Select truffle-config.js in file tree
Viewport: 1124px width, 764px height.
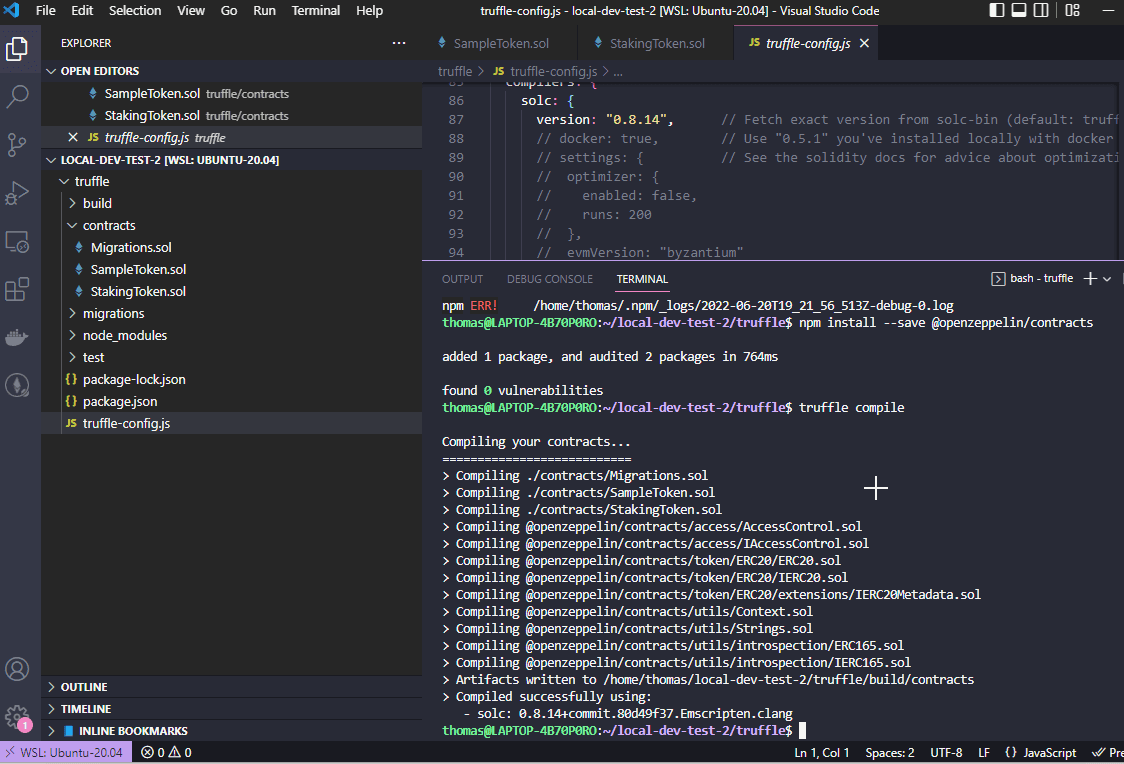click(x=232, y=423)
